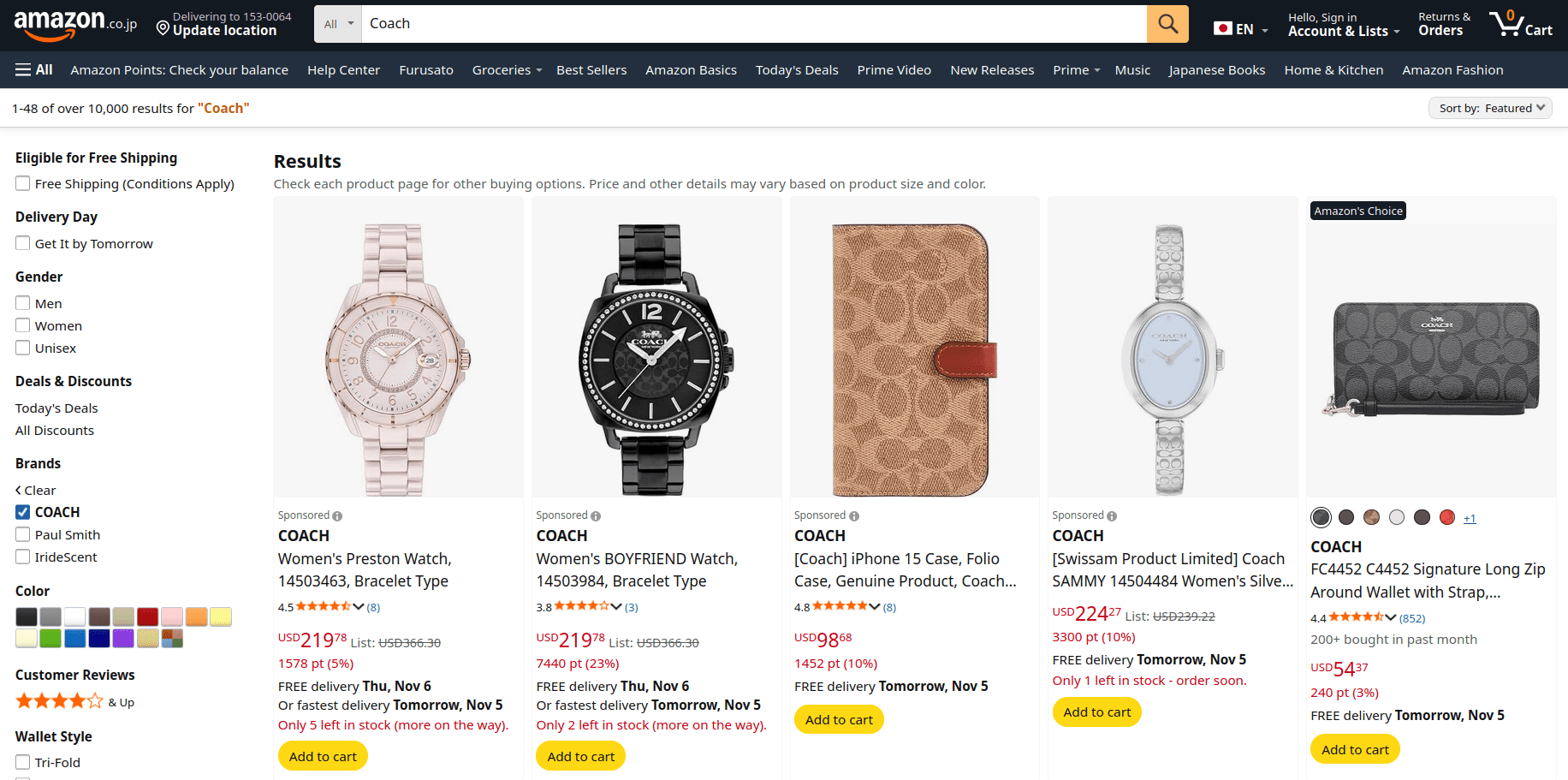Click the Japan flag language icon
The width and height of the screenshot is (1568, 780).
click(1222, 29)
